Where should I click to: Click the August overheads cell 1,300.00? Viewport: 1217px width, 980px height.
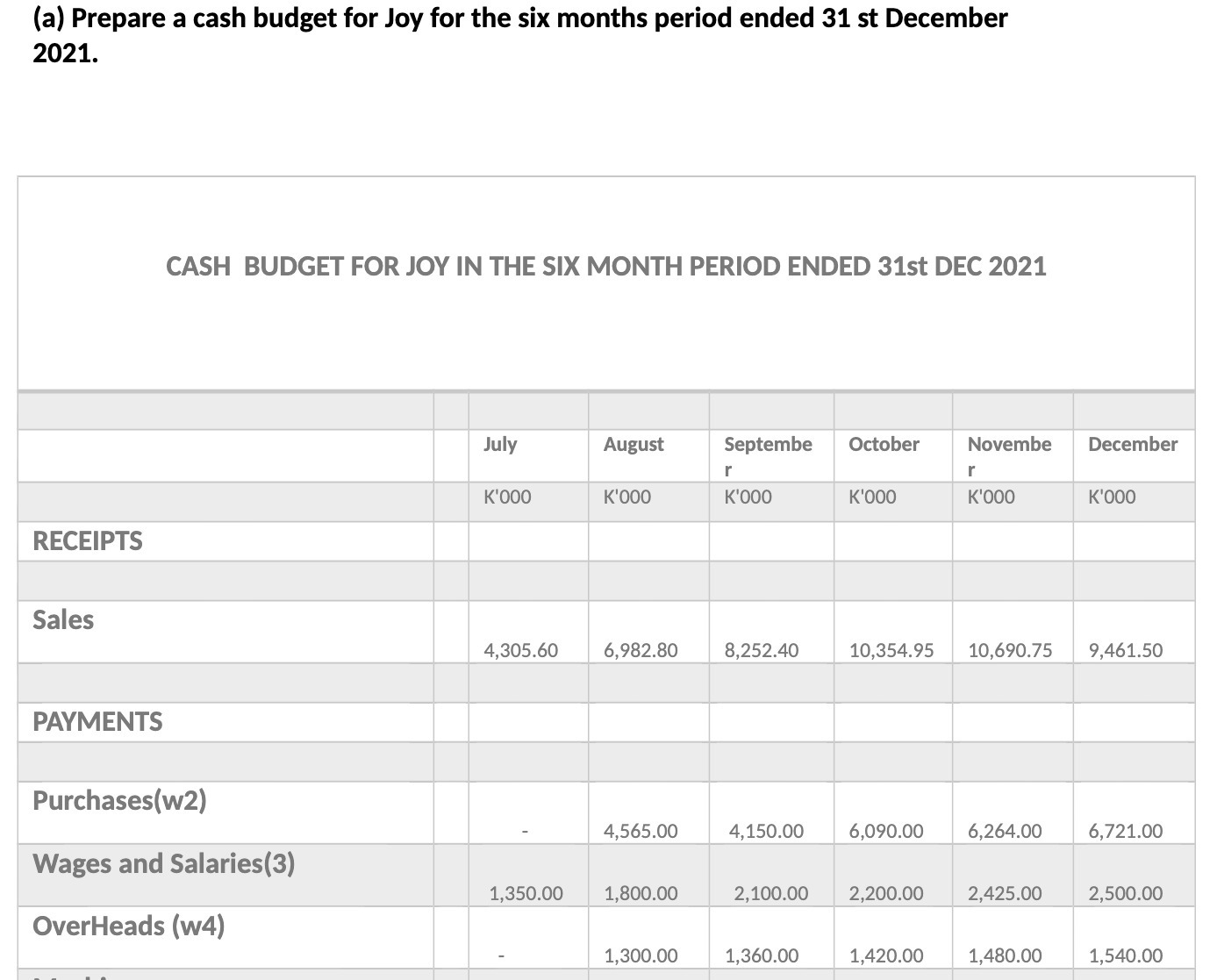641,955
